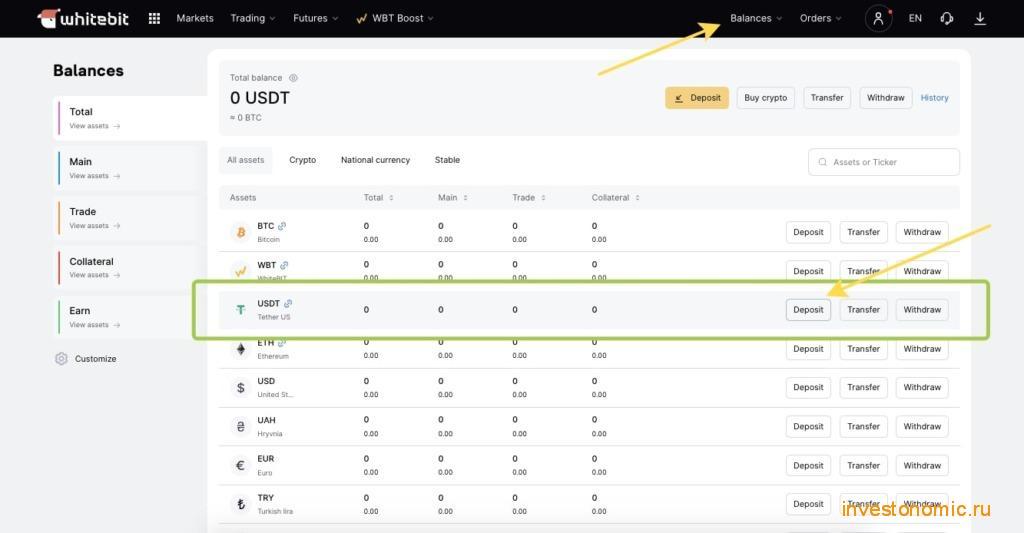Select the All assets tab
The width and height of the screenshot is (1024, 533).
[x=246, y=160]
